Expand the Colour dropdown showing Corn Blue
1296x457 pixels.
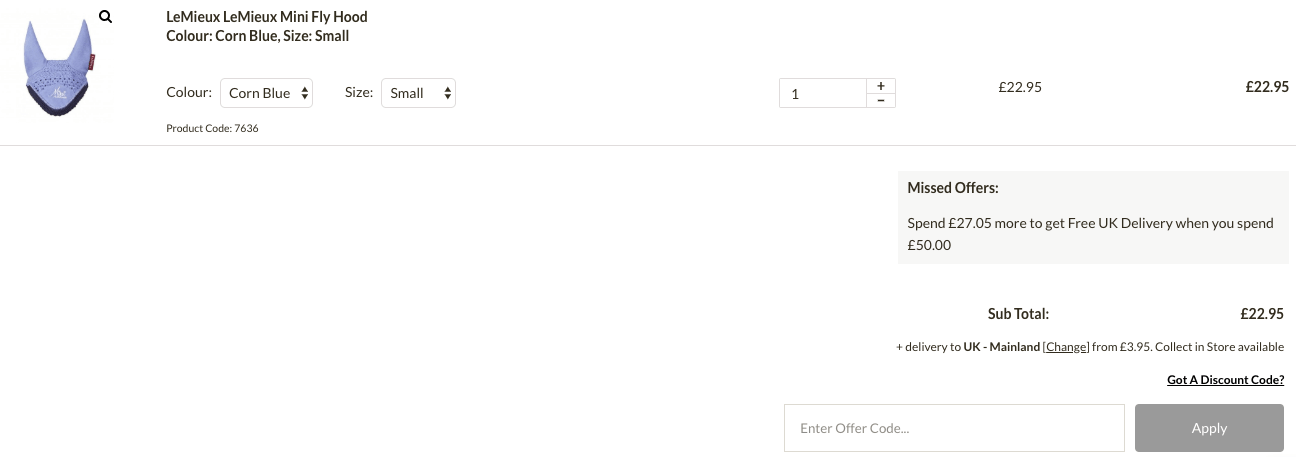point(266,93)
